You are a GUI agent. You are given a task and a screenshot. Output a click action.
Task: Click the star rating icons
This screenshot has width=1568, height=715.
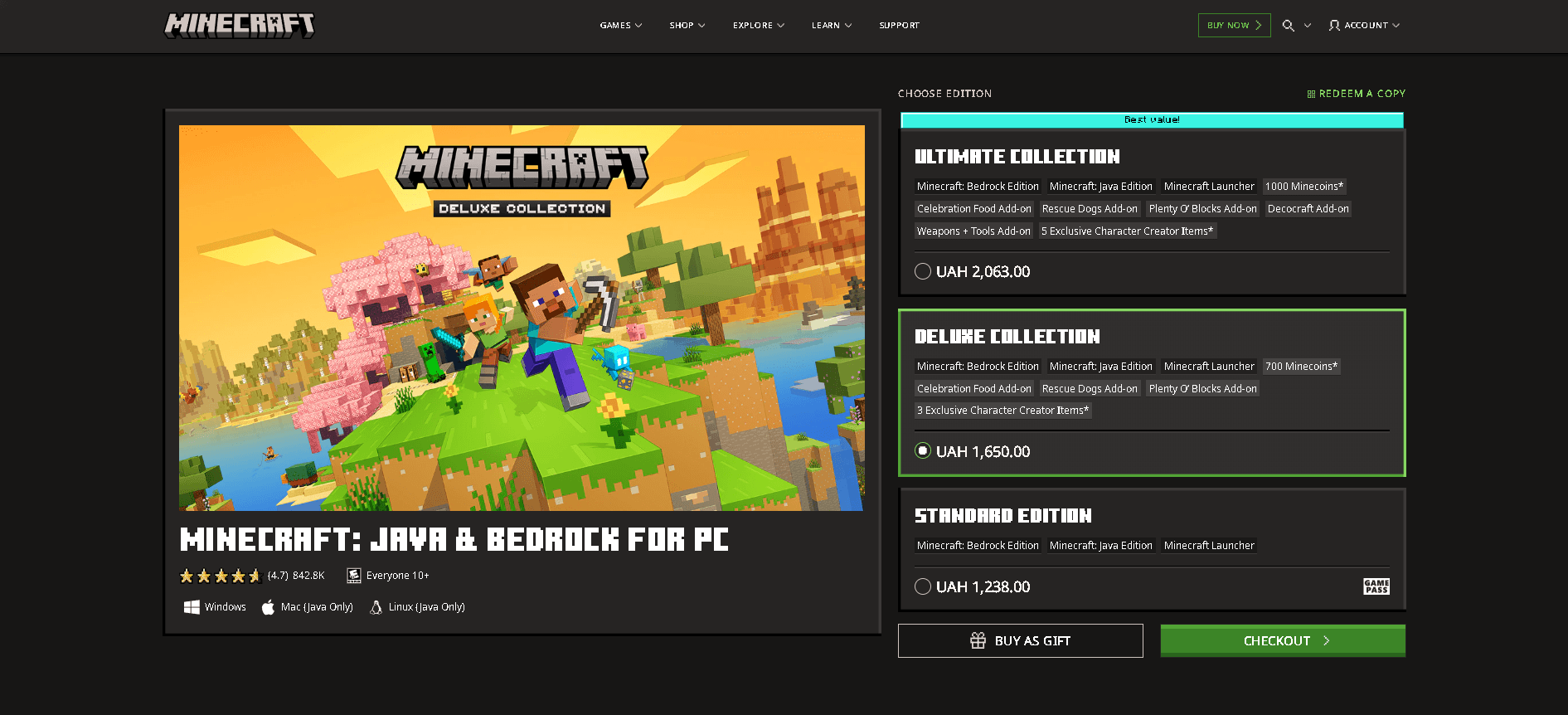(x=221, y=576)
